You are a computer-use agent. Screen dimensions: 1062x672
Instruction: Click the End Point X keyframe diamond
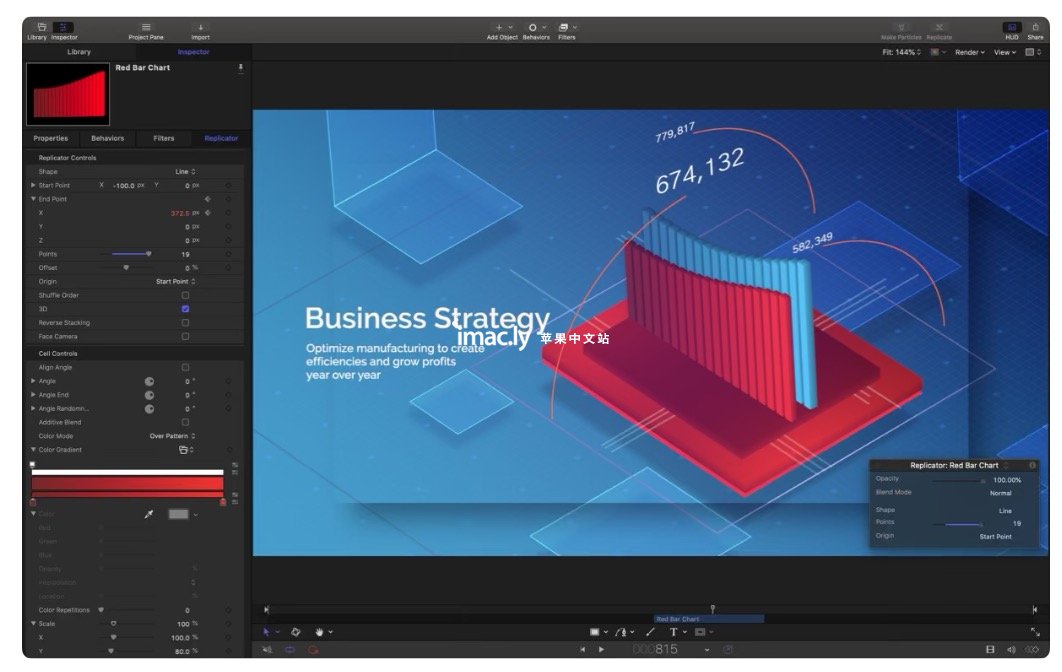[x=208, y=213]
